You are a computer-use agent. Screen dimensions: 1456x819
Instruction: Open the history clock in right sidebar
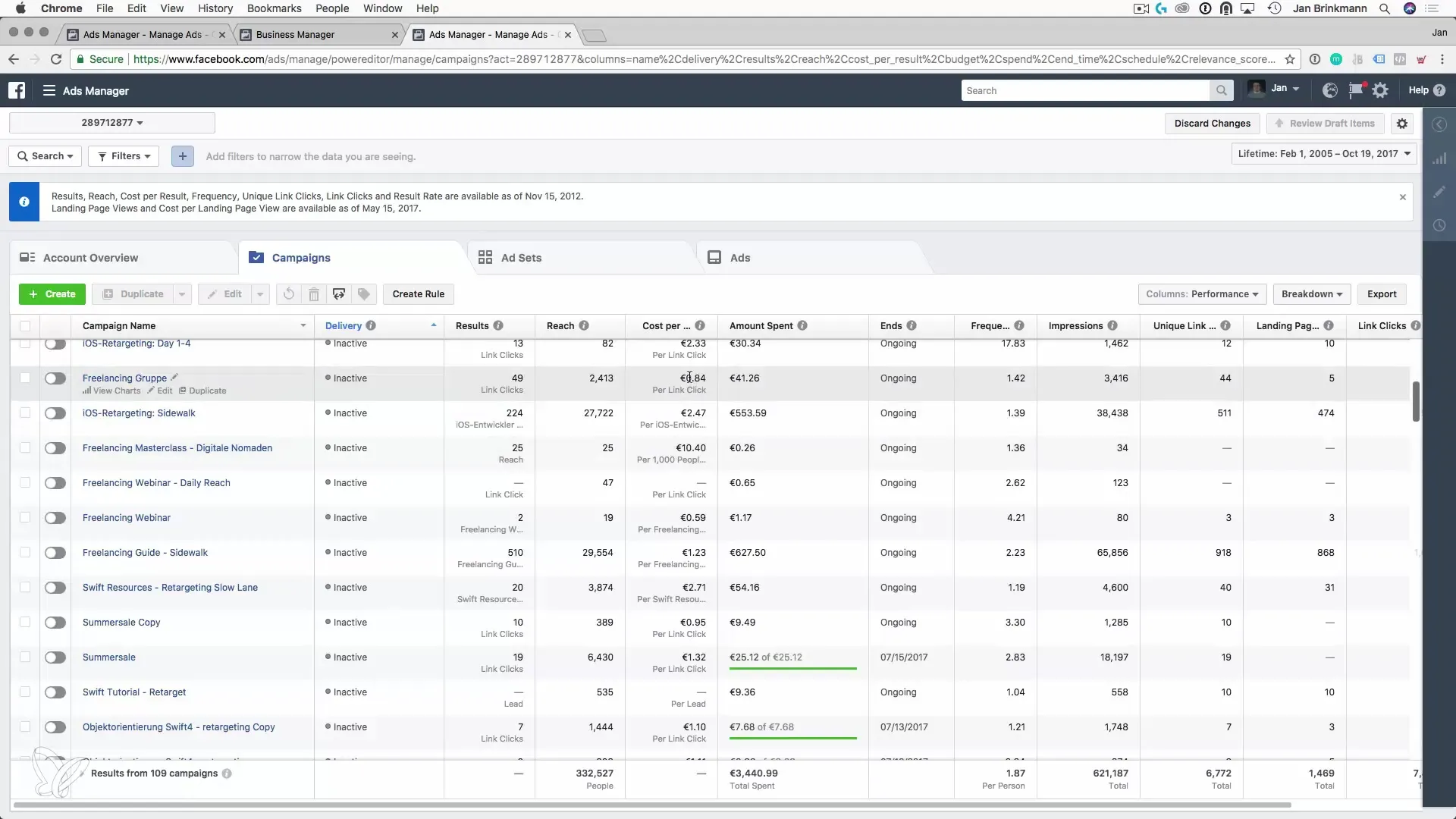pyautogui.click(x=1439, y=225)
